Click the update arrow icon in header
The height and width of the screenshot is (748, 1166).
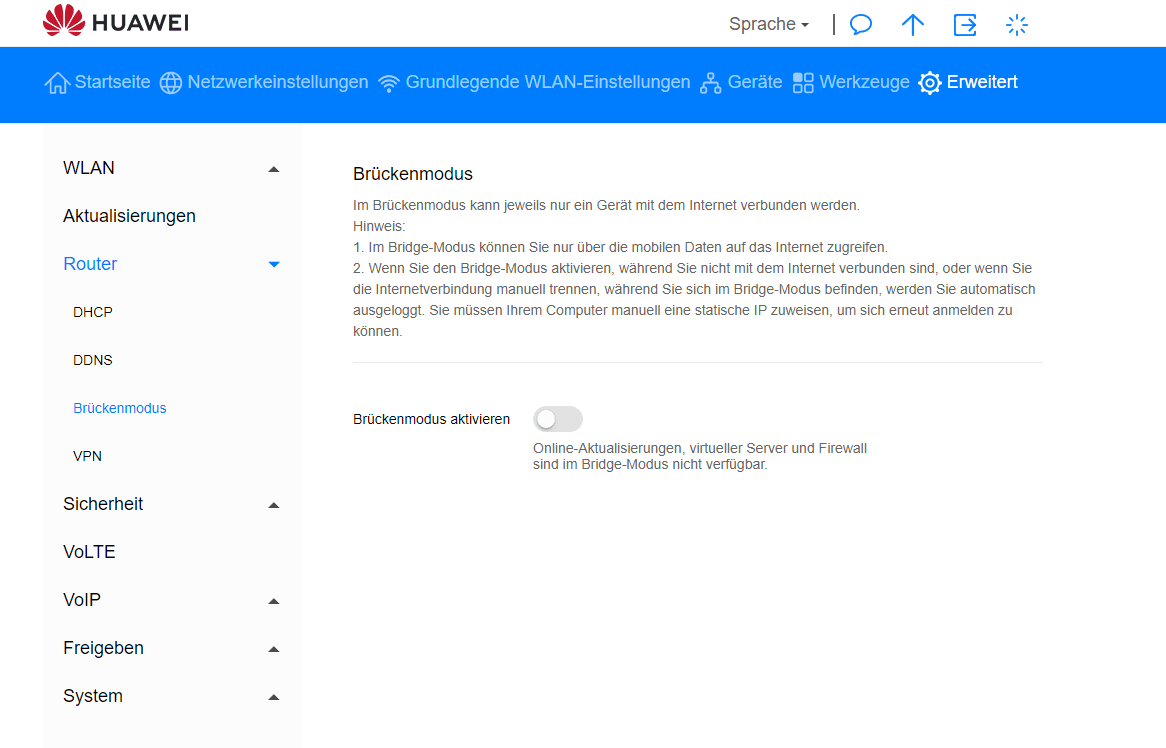coord(912,25)
